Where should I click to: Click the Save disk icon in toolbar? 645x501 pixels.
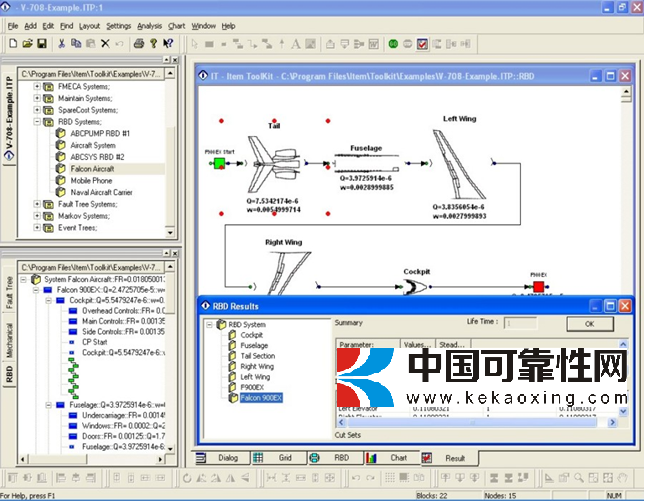click(41, 44)
